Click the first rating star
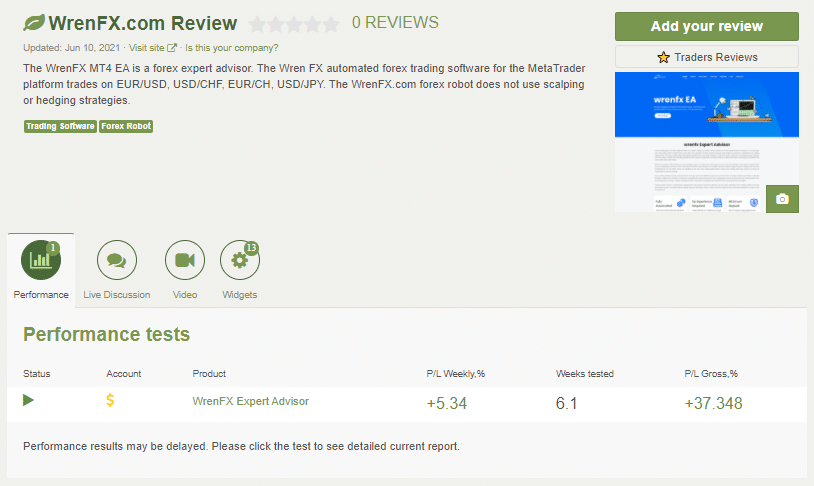This screenshot has width=814, height=486. tap(256, 24)
